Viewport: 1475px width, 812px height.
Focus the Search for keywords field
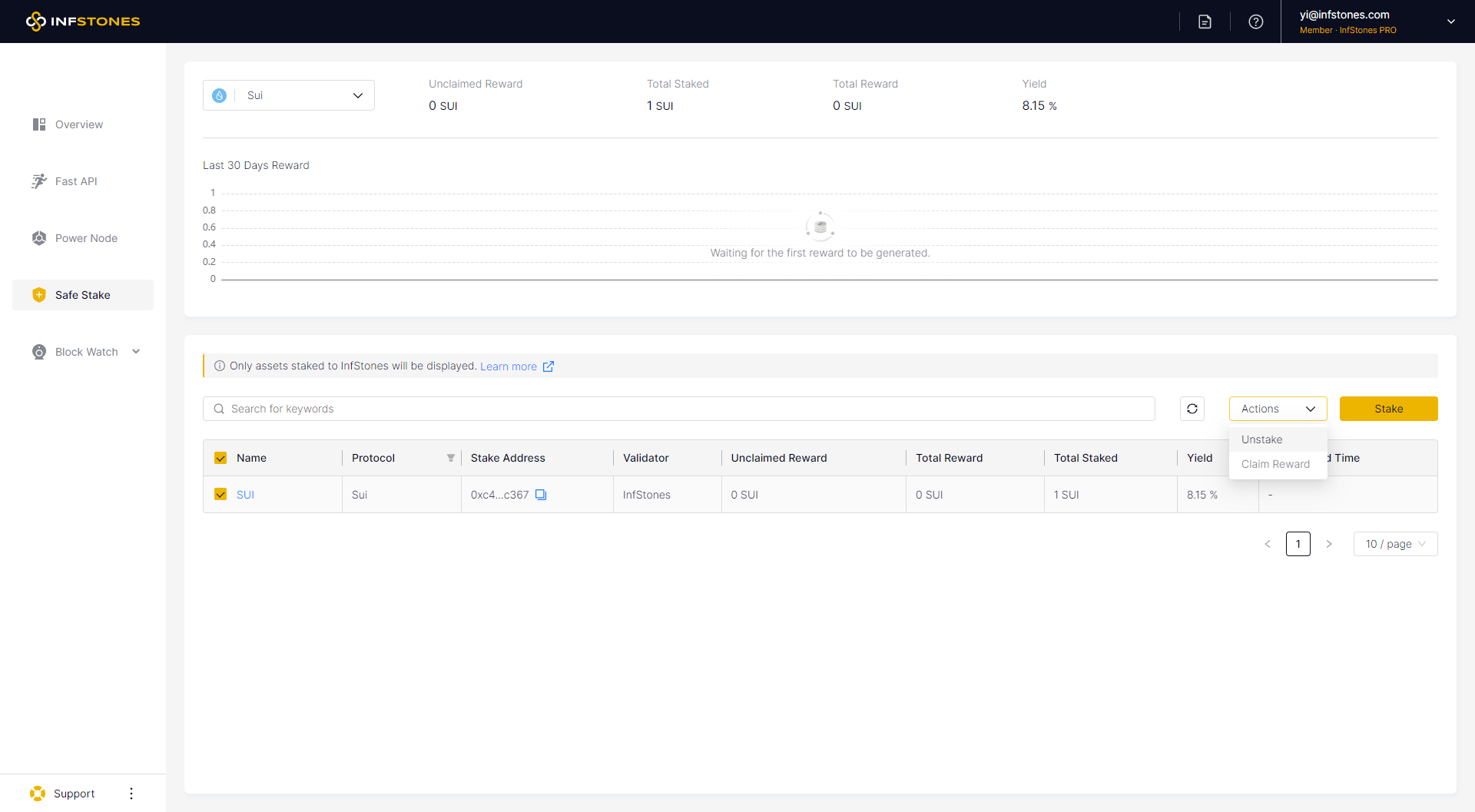[x=679, y=409]
